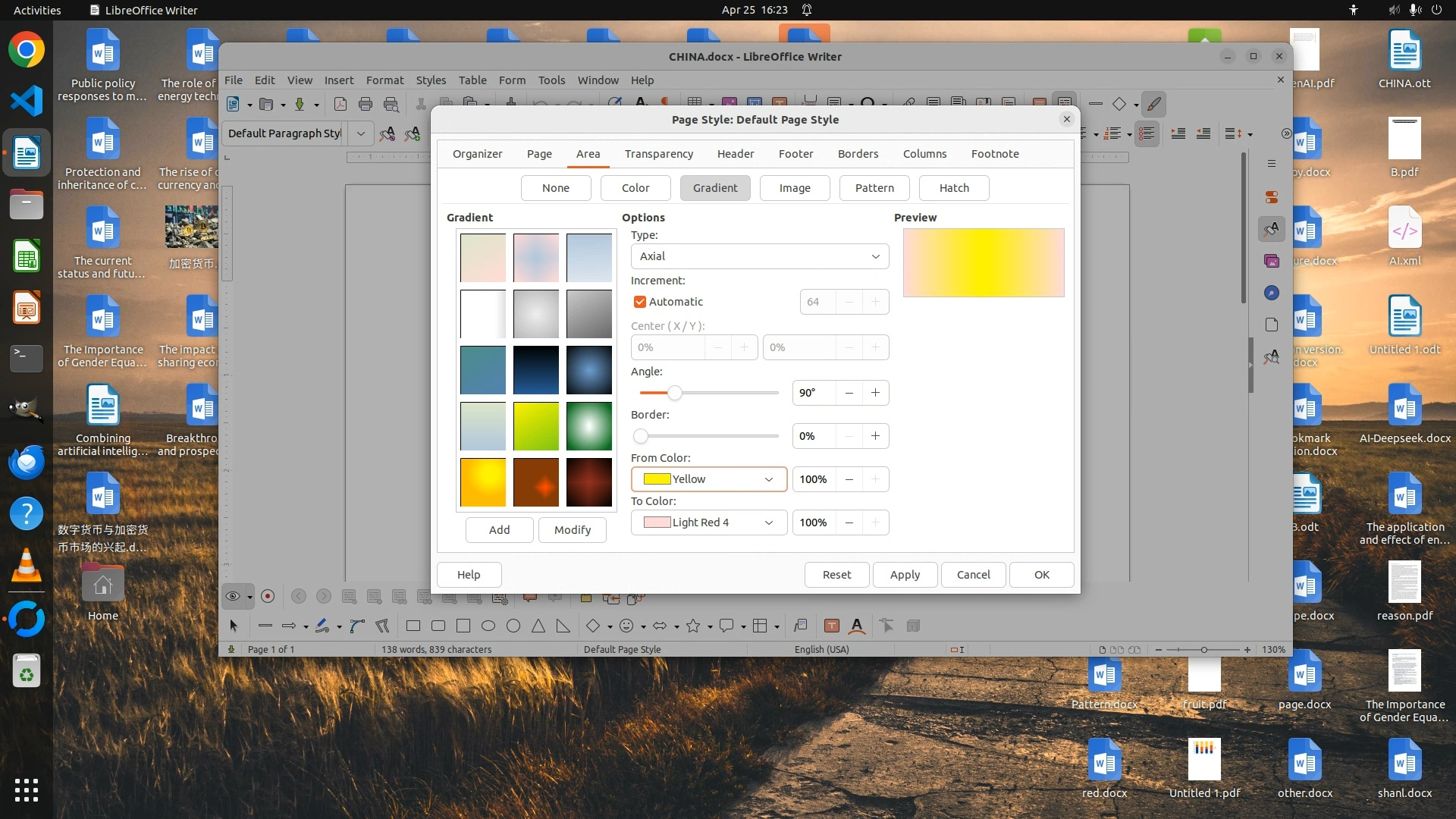Click the Stars and Banners shape icon
Screen dimensions: 1456x819
click(692, 626)
